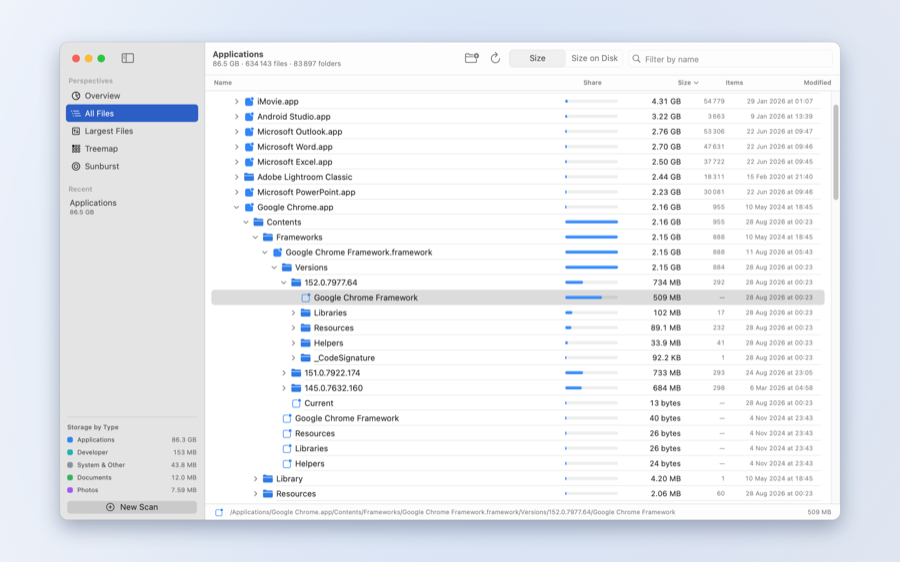Viewport: 900px width, 562px height.
Task: Click the Largest Files icon in sidebar
Action: point(76,131)
